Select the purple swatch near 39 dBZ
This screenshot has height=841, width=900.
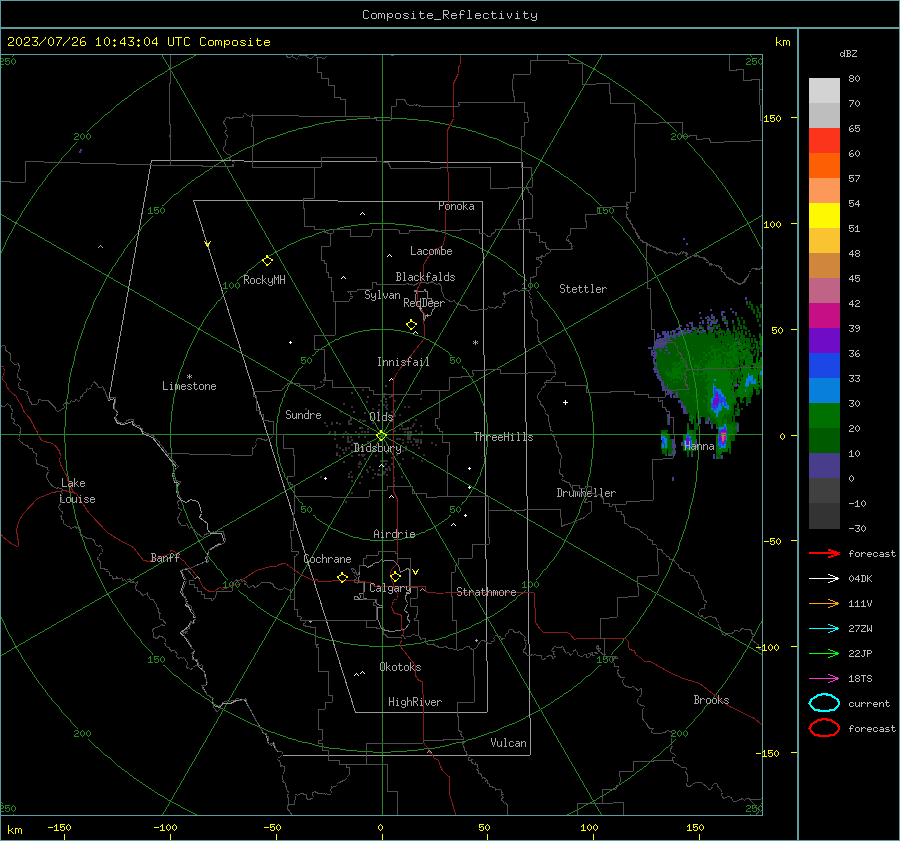point(824,340)
